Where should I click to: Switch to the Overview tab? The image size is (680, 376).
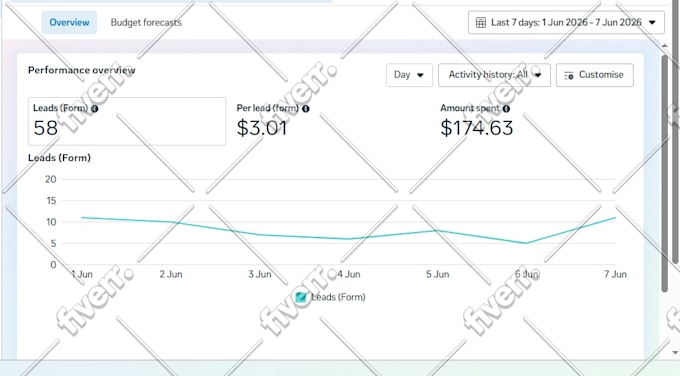[69, 23]
